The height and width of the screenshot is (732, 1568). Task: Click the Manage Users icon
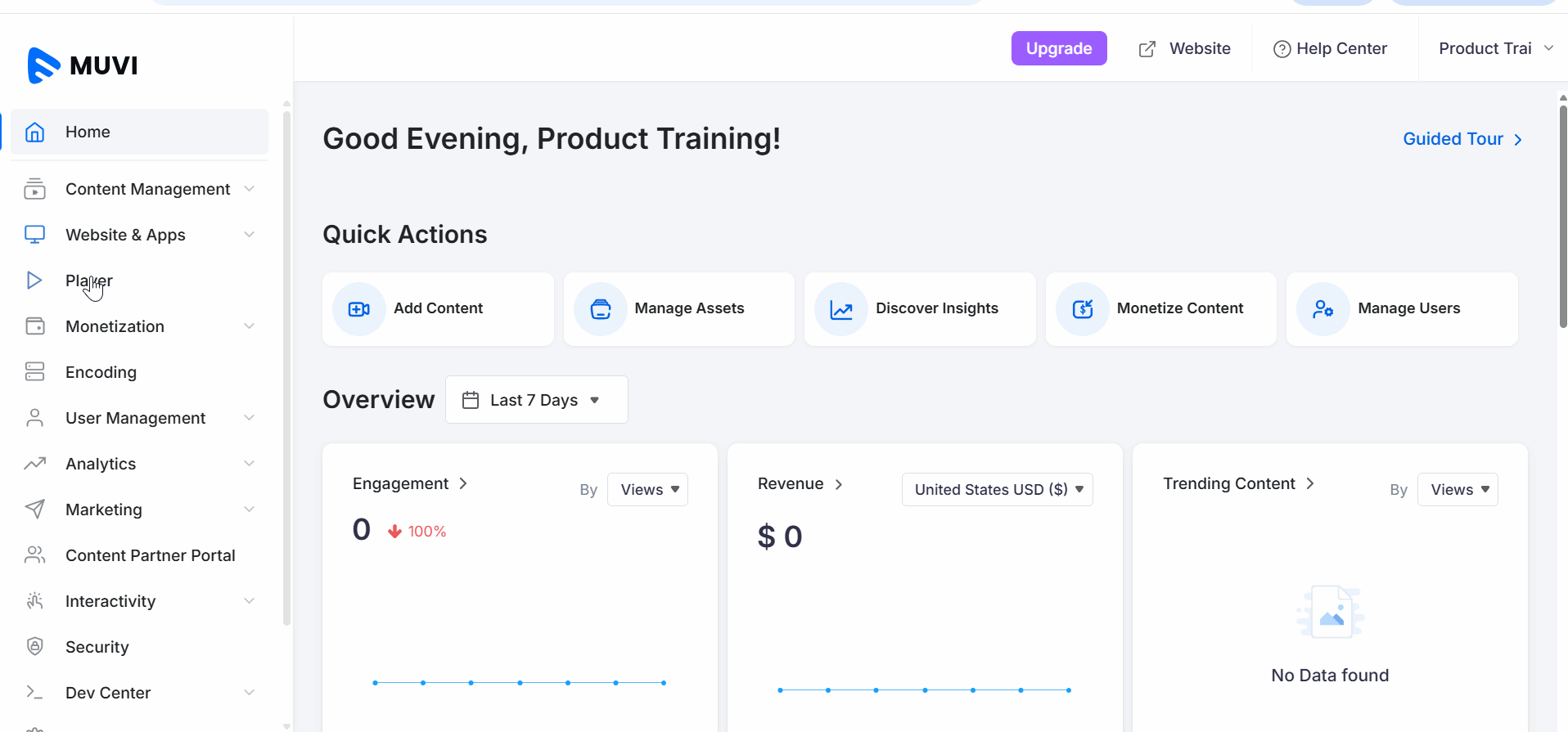[1322, 309]
